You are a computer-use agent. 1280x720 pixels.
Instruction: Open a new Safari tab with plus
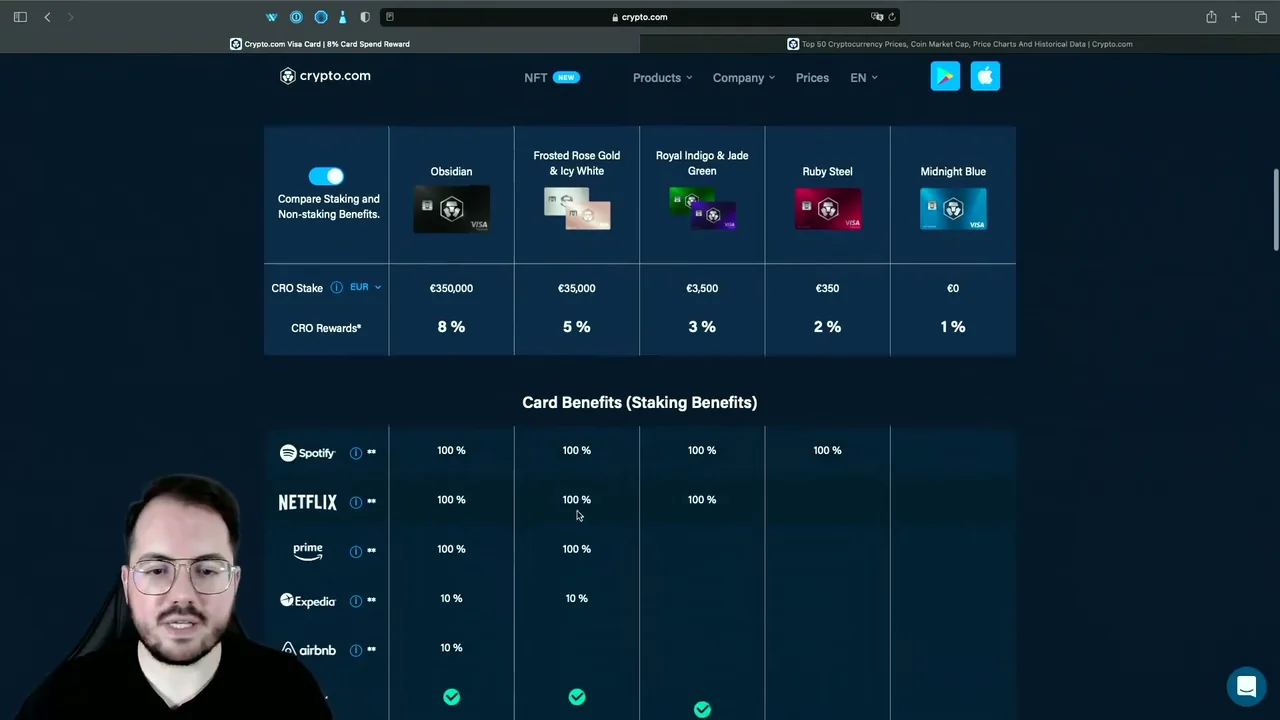tap(1236, 17)
